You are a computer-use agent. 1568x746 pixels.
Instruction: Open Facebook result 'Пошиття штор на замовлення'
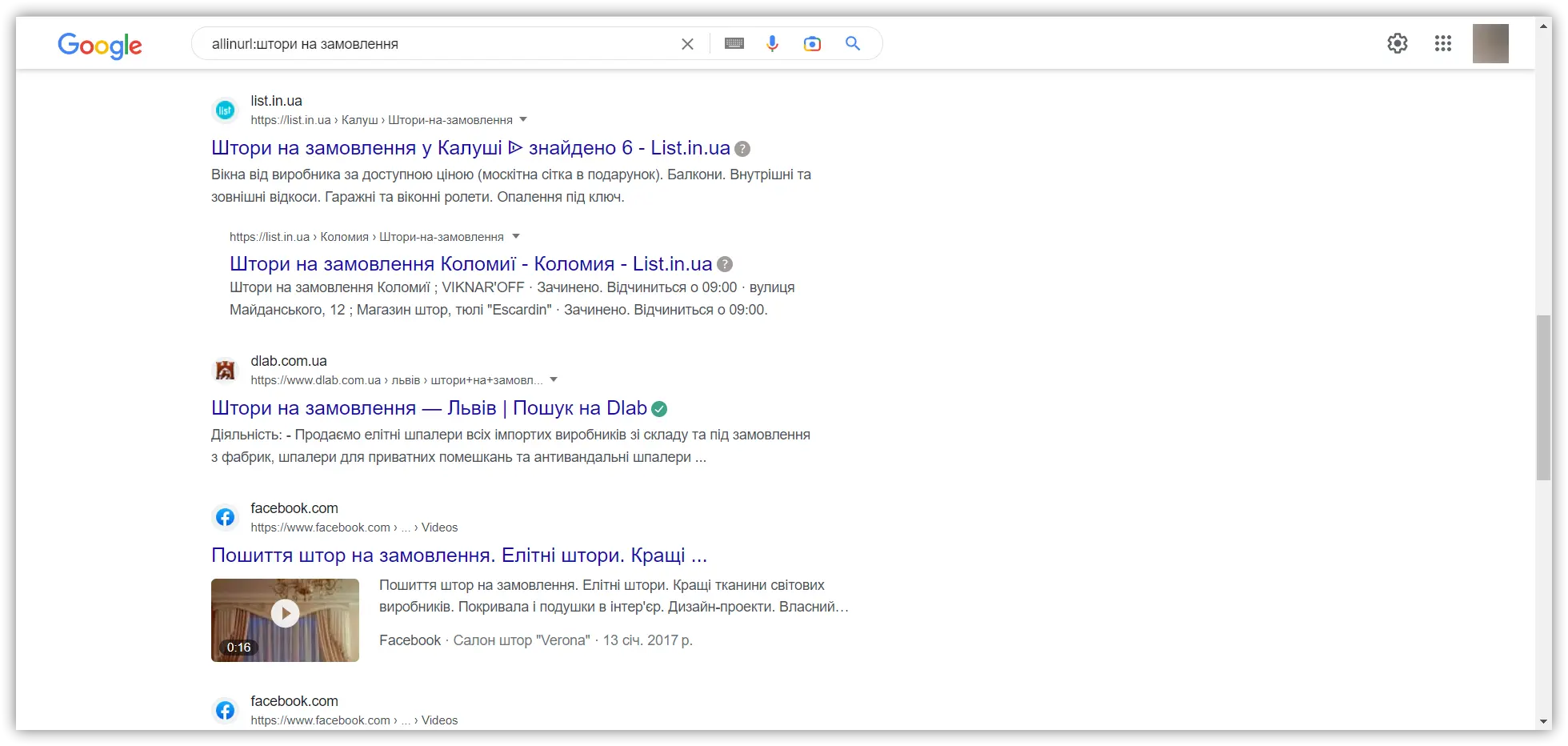(459, 555)
